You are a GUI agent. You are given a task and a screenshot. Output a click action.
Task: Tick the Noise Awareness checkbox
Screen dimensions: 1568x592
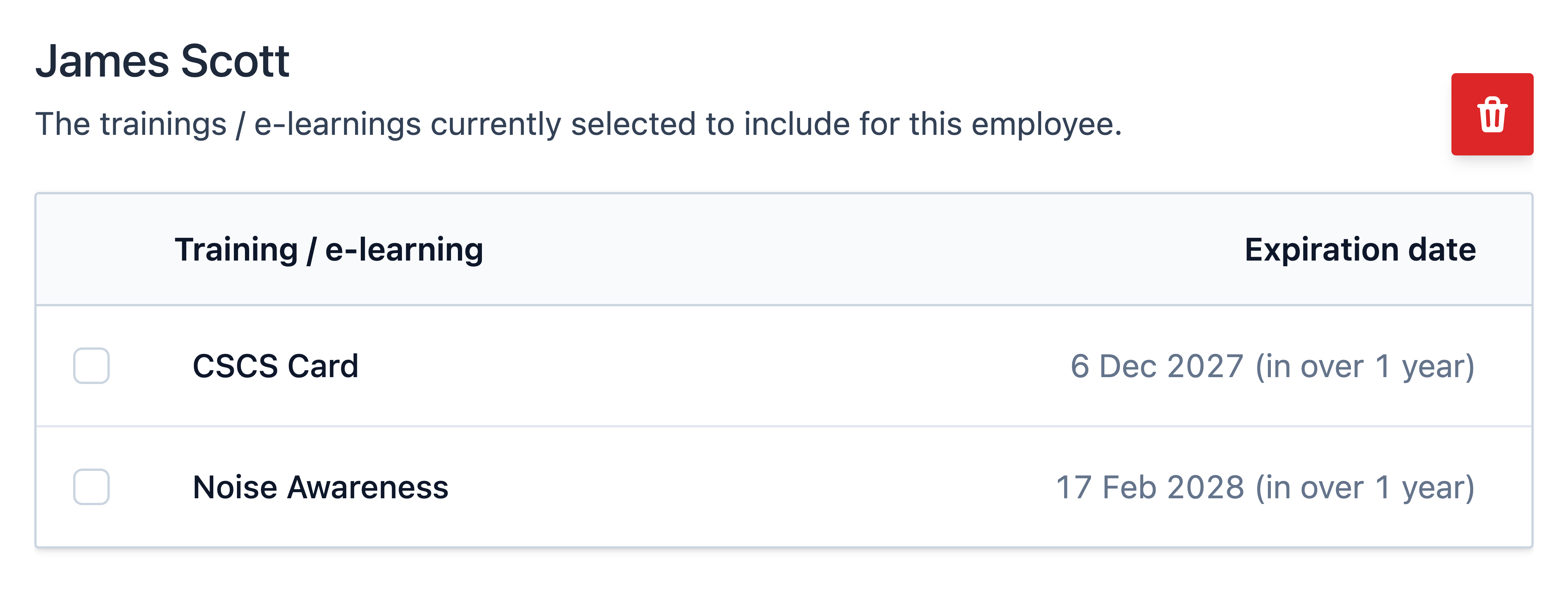click(x=91, y=487)
